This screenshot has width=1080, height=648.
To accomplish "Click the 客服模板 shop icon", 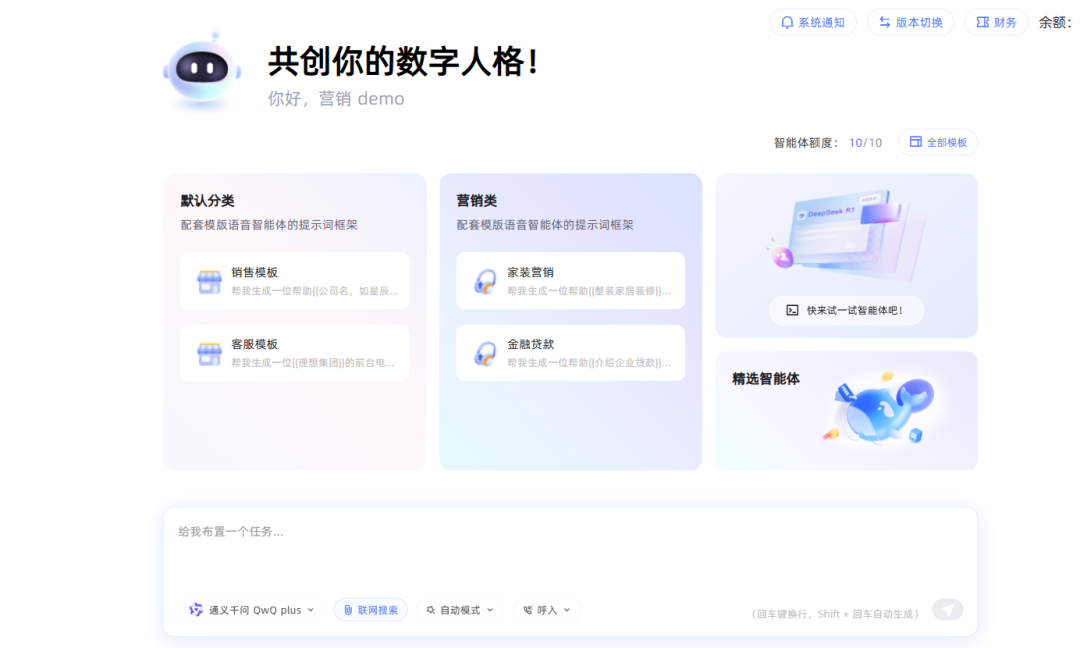I will point(209,353).
